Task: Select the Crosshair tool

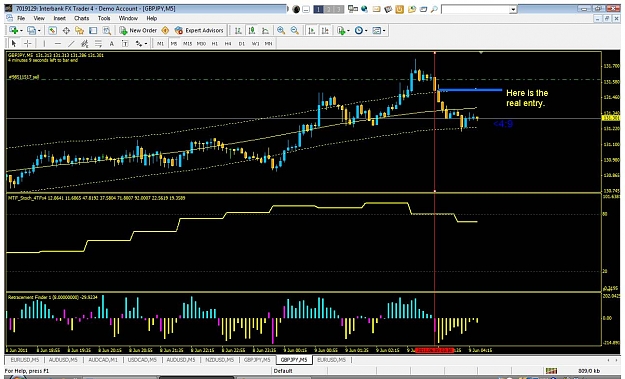Action: point(28,43)
